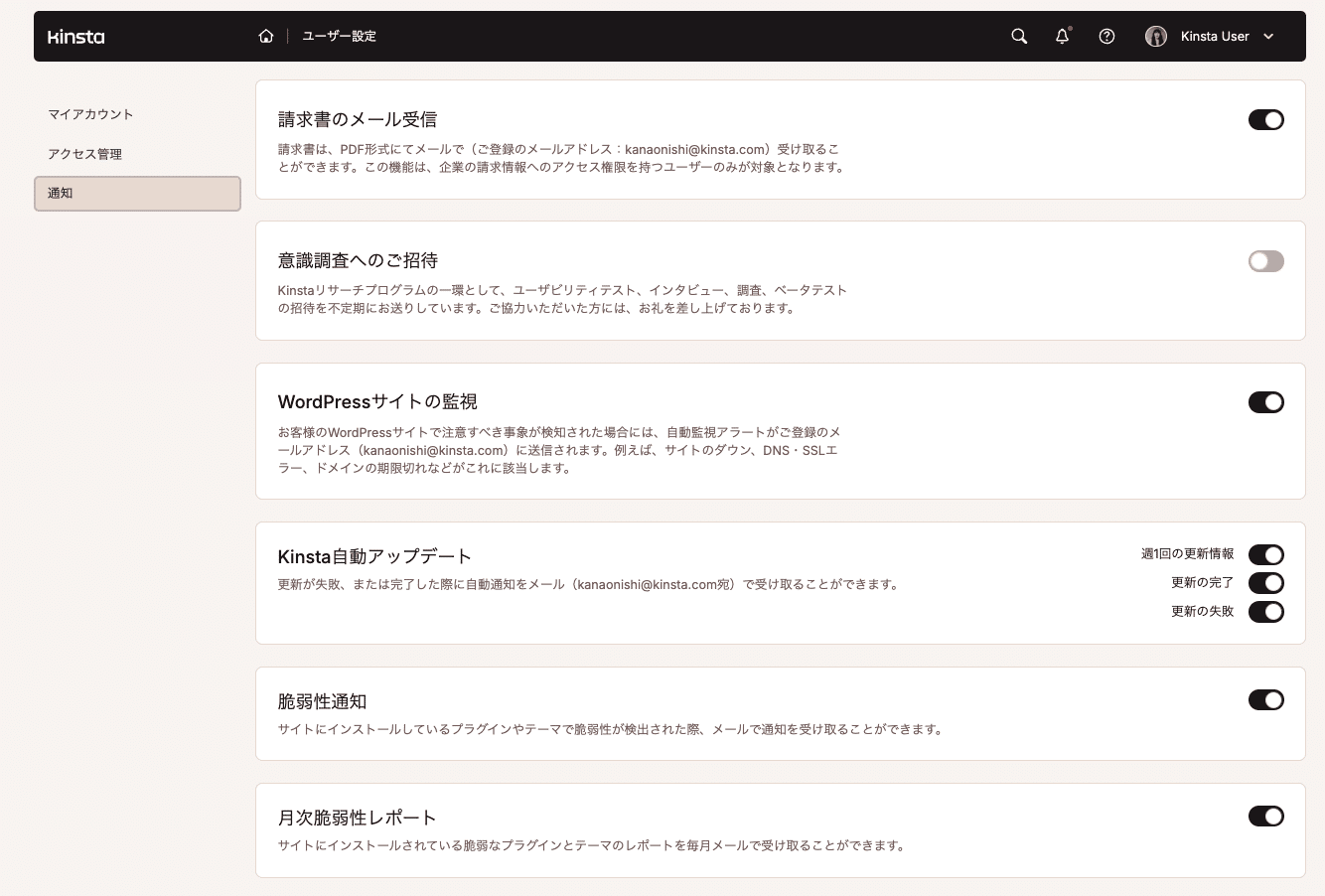Open the help question mark icon
This screenshot has width=1325, height=896.
[x=1106, y=36]
